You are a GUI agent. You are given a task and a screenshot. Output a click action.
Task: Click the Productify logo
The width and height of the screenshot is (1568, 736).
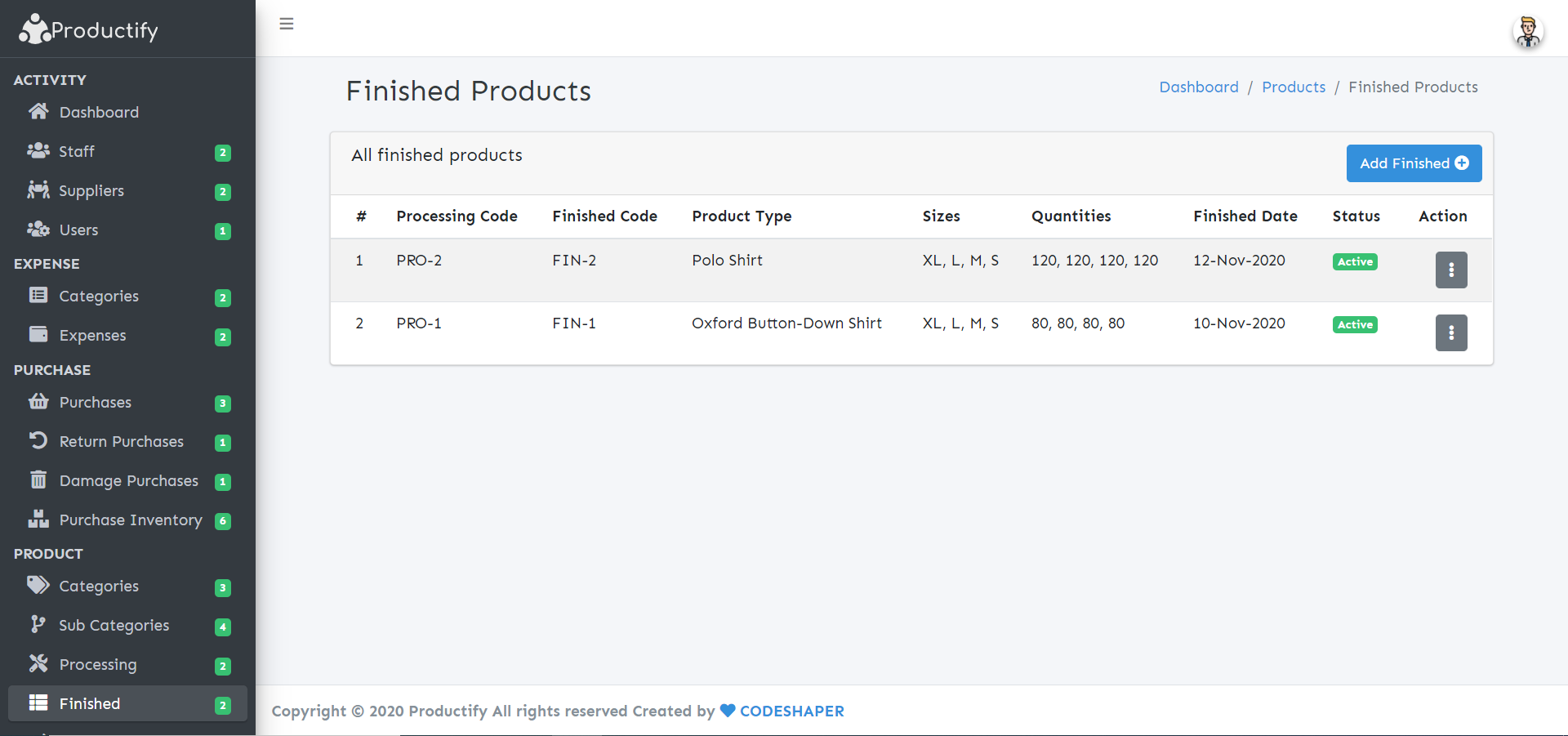pos(87,29)
